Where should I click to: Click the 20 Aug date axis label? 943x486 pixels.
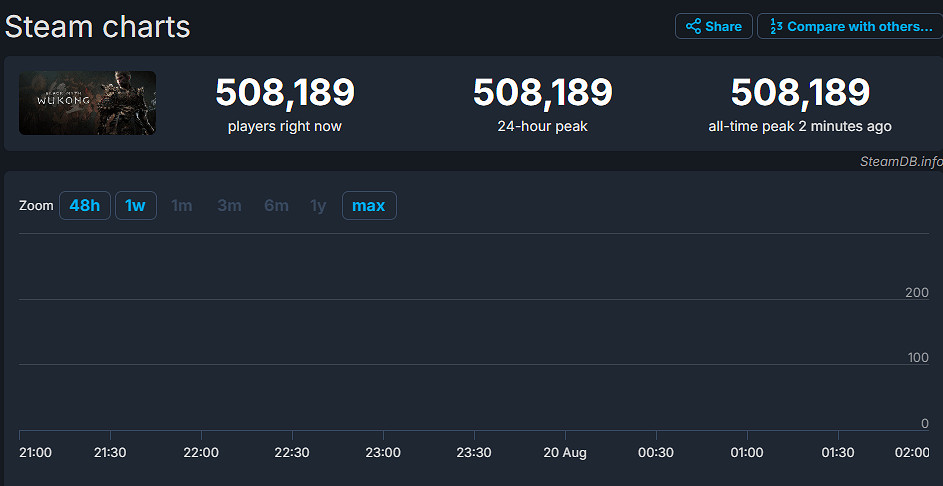pos(565,453)
